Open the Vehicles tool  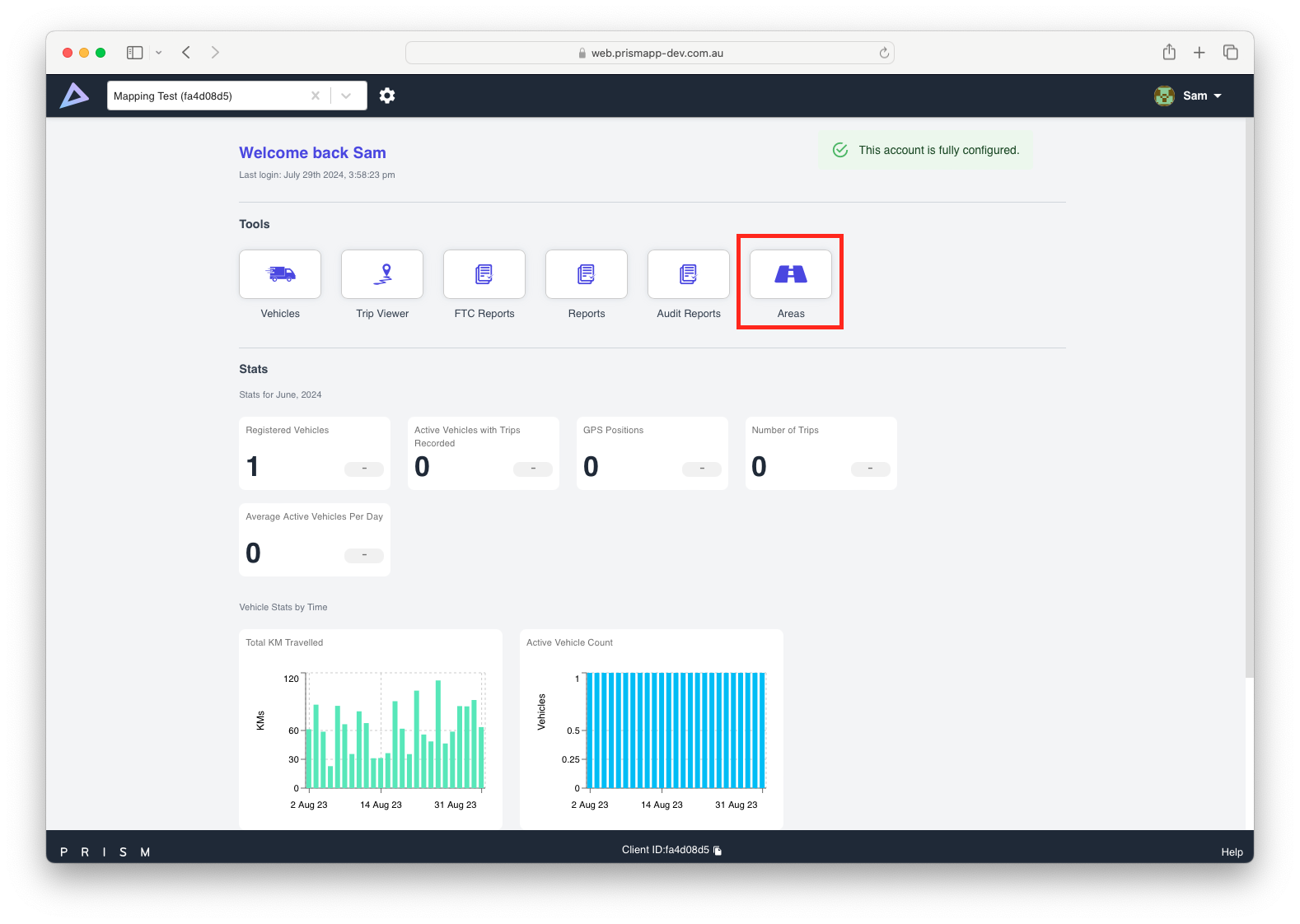point(280,274)
